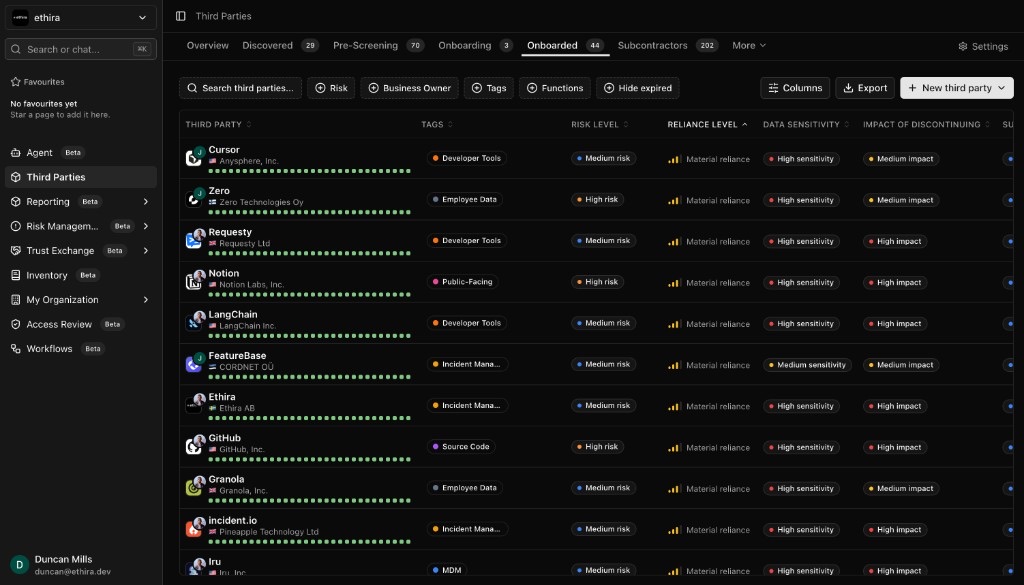Click the Search third parties field

point(240,88)
